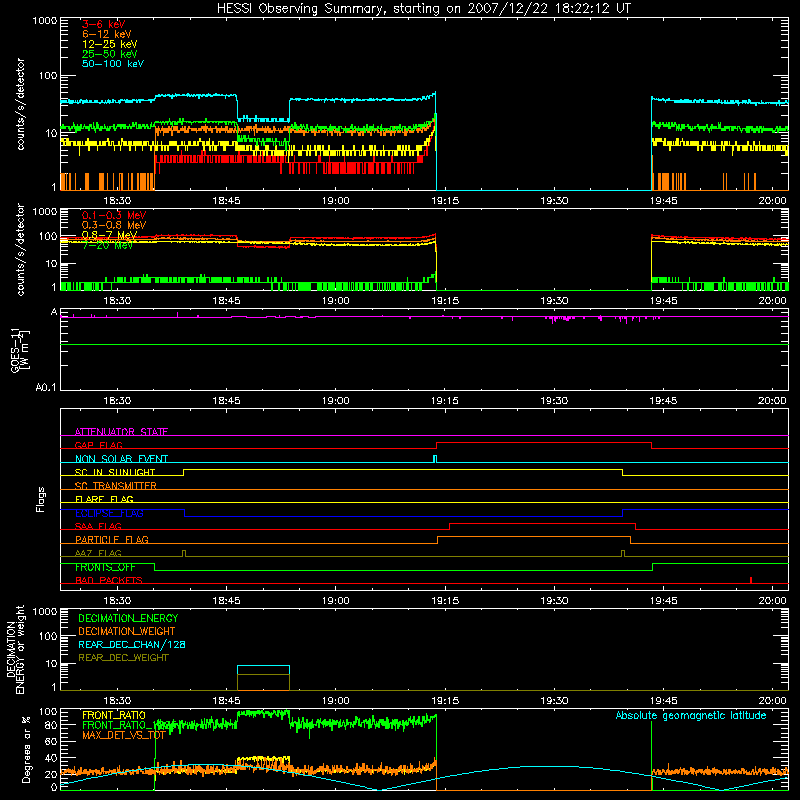The height and width of the screenshot is (800, 800).
Task: Click the 19:45 tick label under MeV panel
Action: (663, 301)
